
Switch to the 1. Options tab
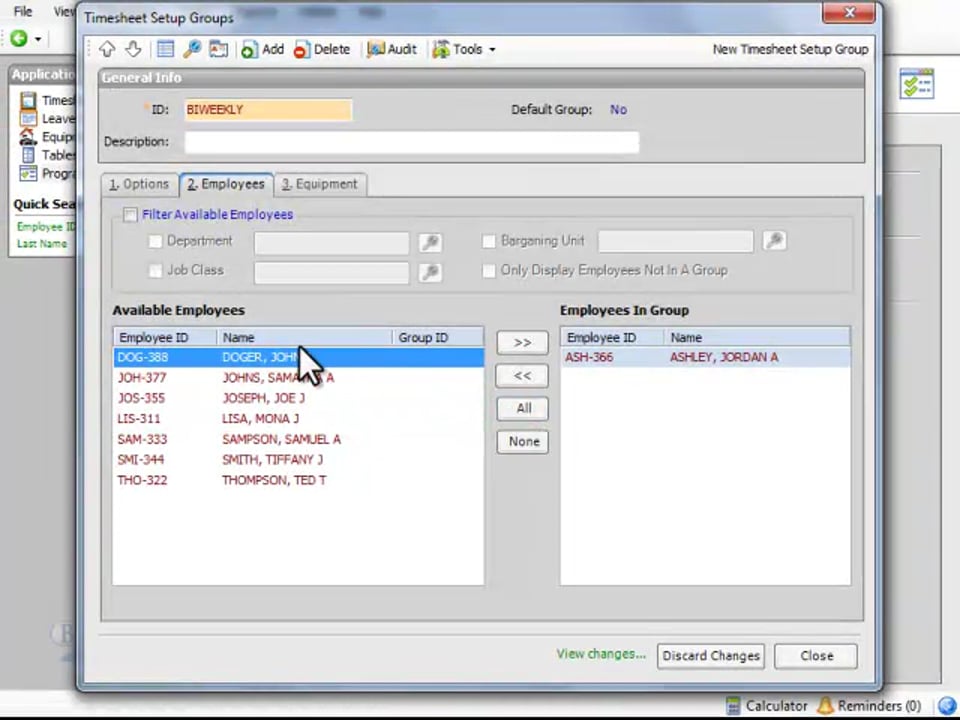pyautogui.click(x=140, y=184)
